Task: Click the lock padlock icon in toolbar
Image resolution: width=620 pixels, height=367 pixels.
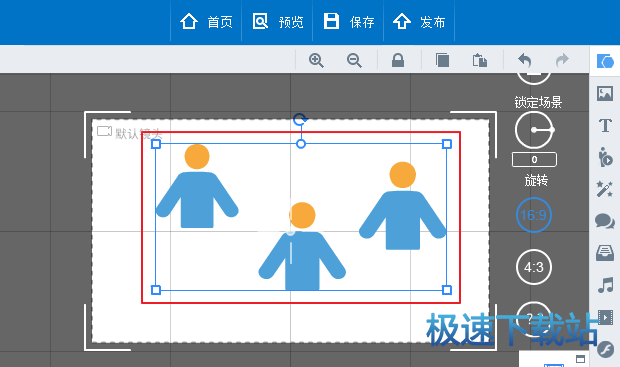Action: click(x=398, y=61)
